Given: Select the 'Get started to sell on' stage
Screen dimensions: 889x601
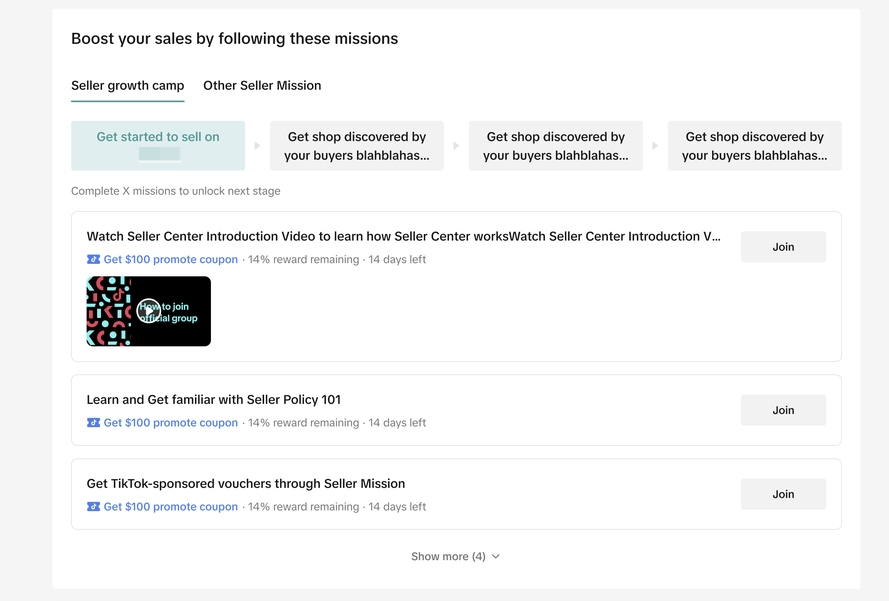Looking at the screenshot, I should [x=158, y=146].
